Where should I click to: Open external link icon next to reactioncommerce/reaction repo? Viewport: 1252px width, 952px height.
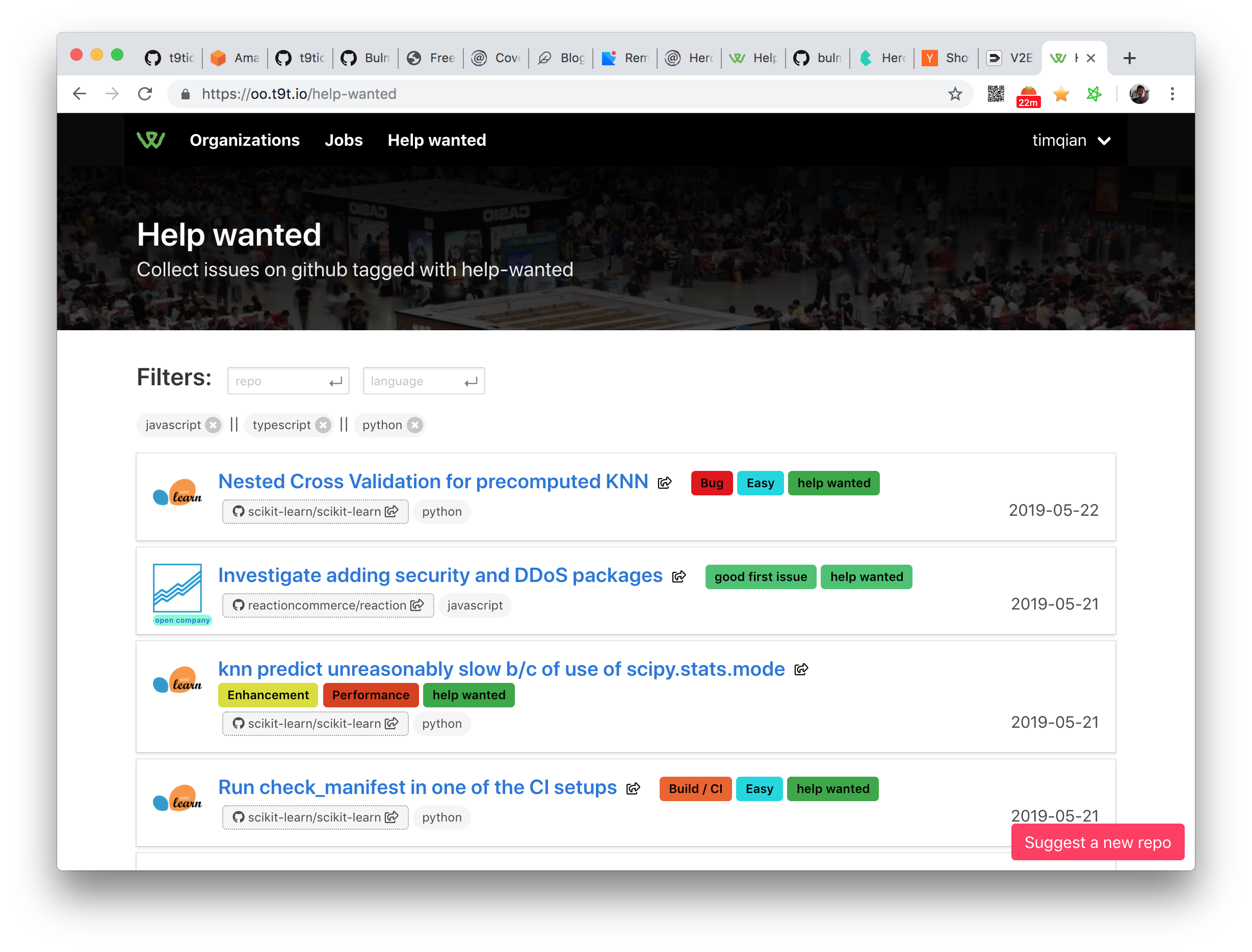pyautogui.click(x=417, y=605)
